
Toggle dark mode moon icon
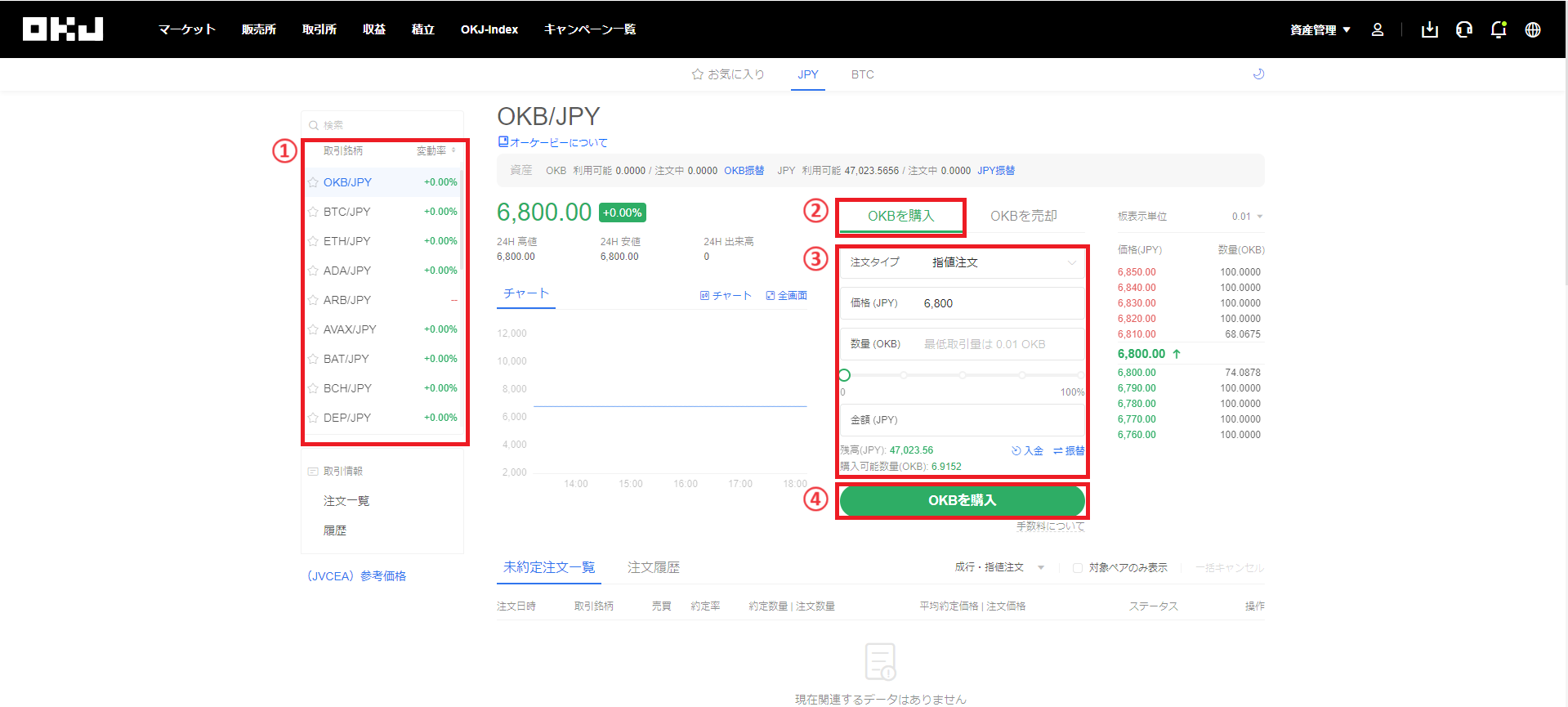click(x=1258, y=74)
